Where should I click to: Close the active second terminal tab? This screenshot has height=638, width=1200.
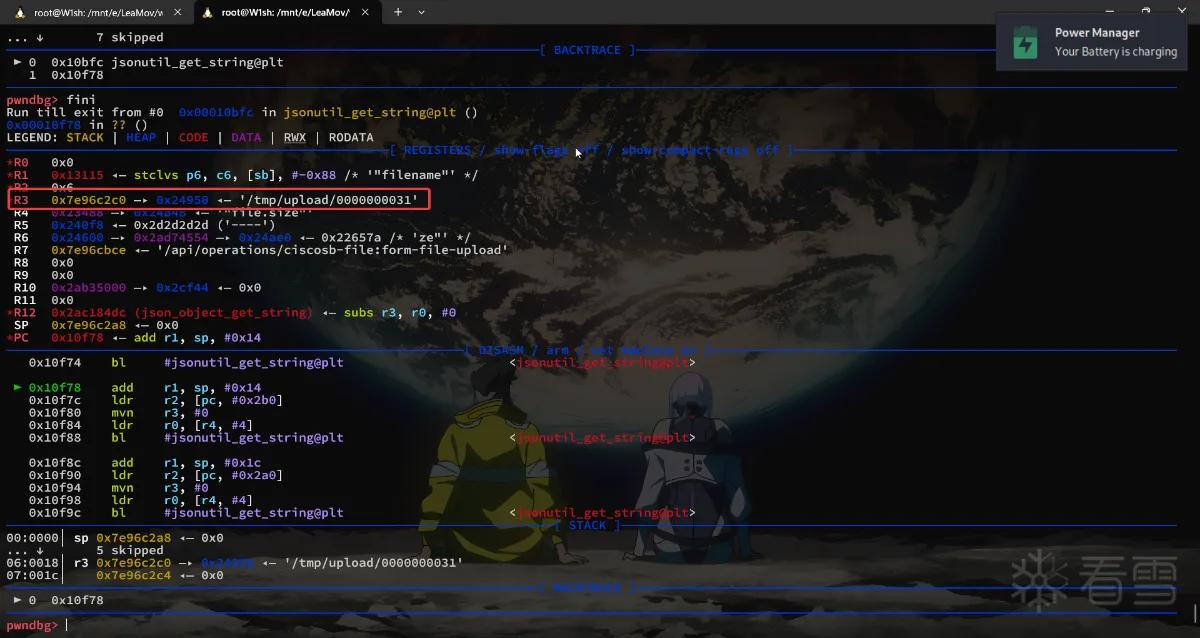click(x=366, y=12)
